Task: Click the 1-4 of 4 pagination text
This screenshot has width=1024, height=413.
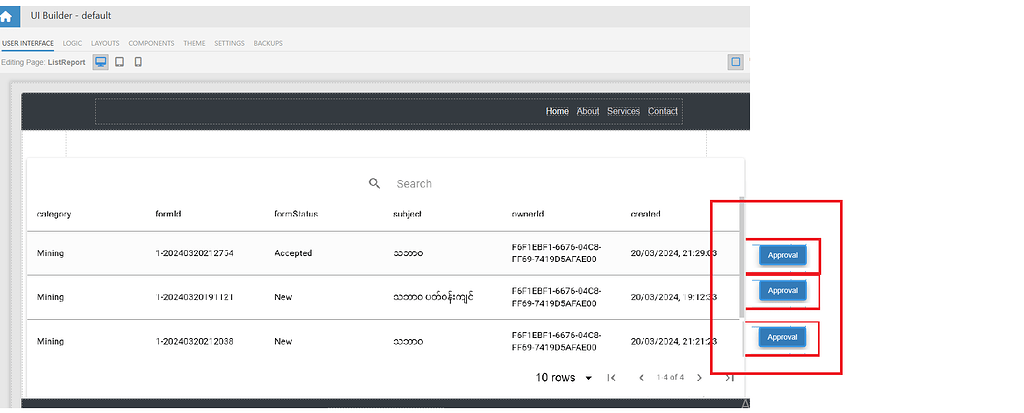Action: pyautogui.click(x=671, y=378)
